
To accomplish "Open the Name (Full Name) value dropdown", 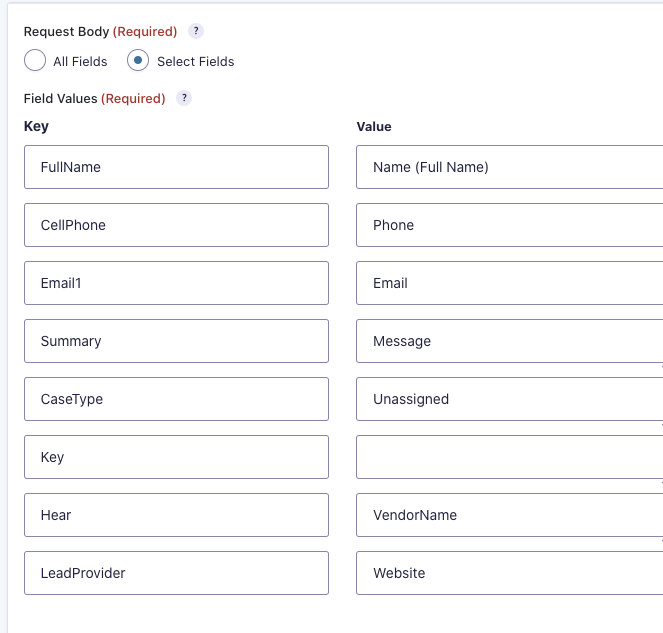I will [510, 167].
